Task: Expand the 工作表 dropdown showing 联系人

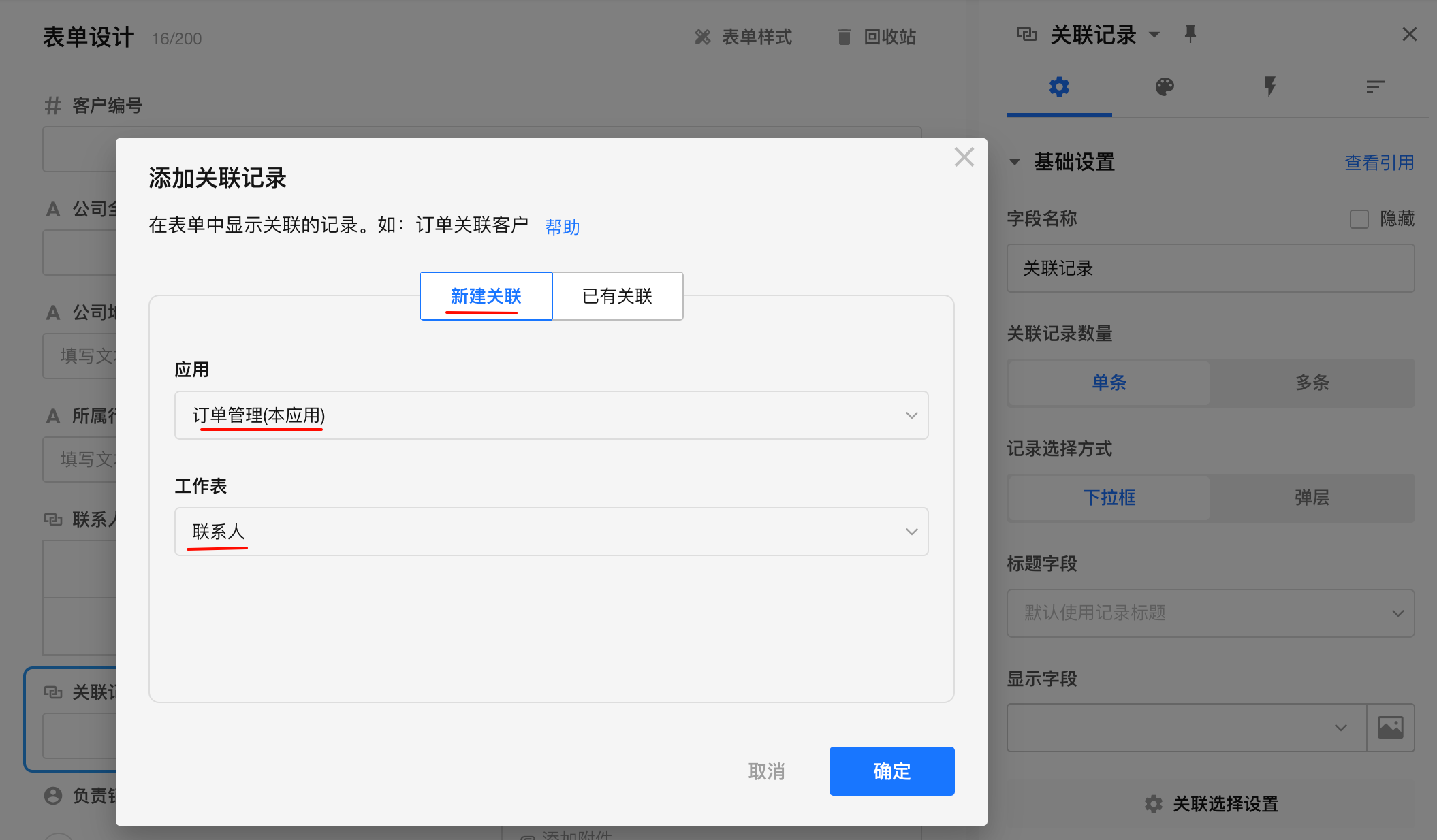Action: point(551,532)
